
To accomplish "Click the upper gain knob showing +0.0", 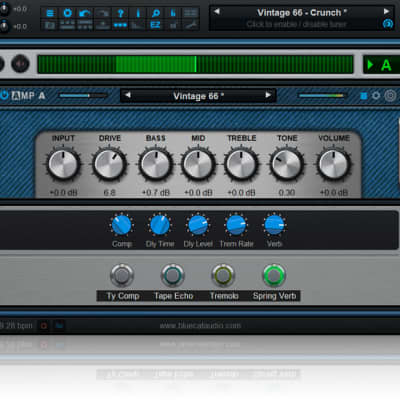I will point(4,9).
